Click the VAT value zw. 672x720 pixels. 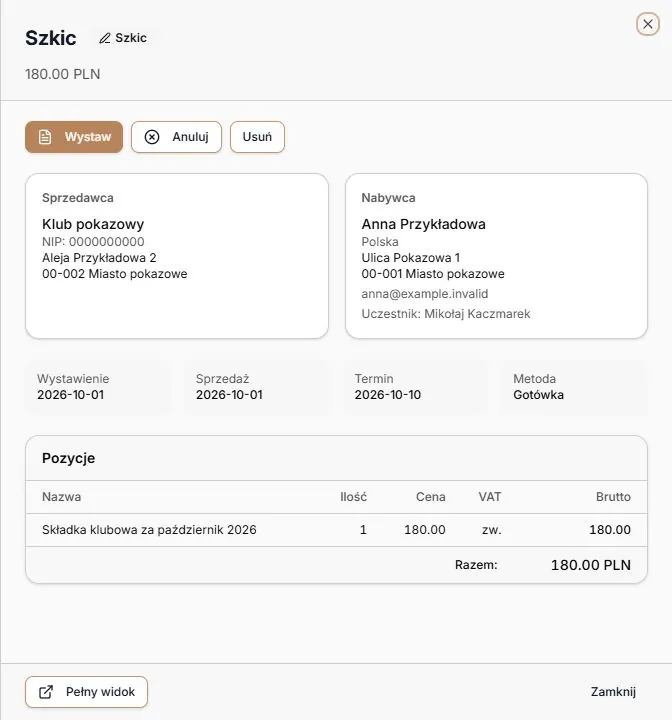pos(491,530)
